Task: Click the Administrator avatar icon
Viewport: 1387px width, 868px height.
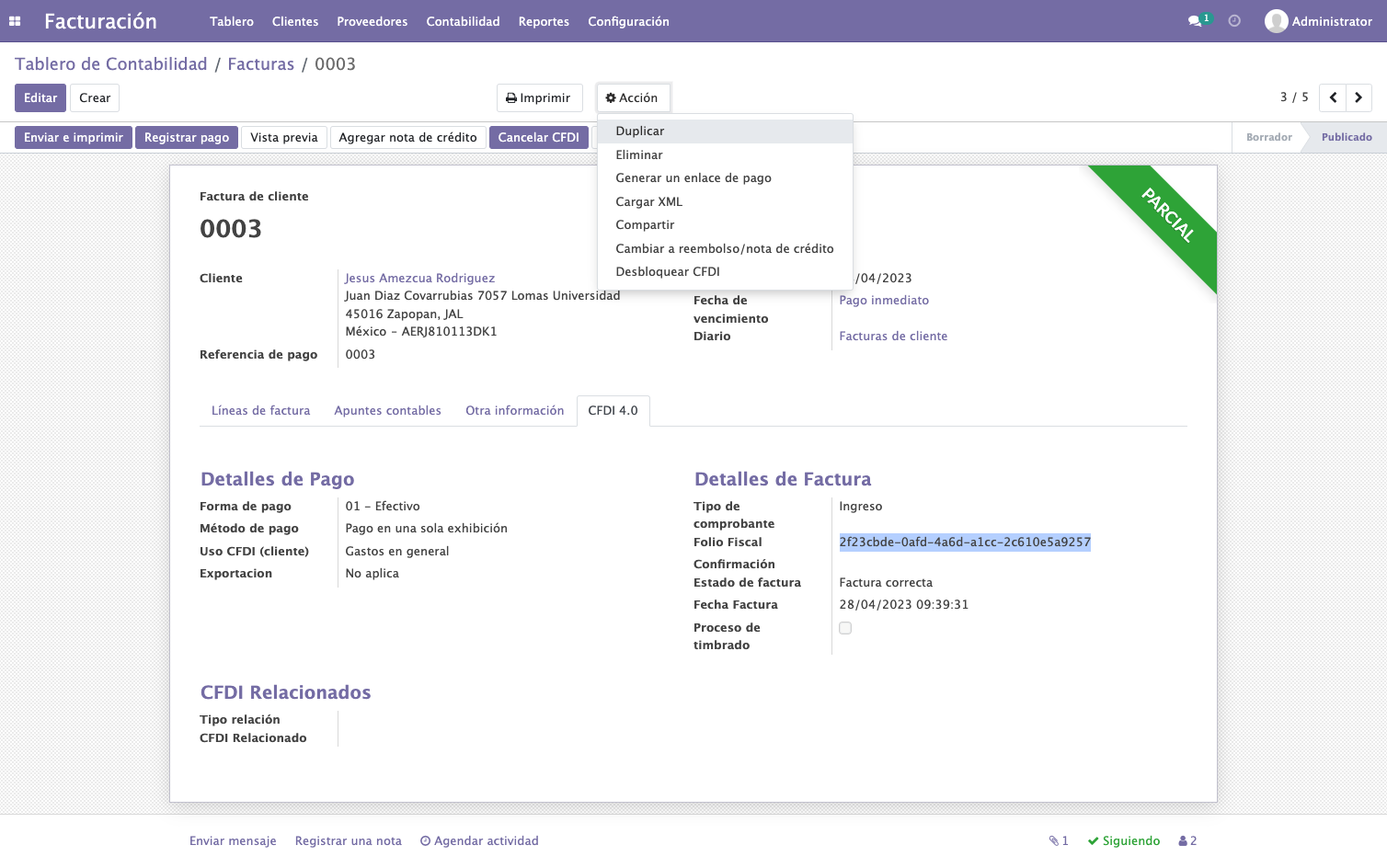Action: click(x=1276, y=21)
